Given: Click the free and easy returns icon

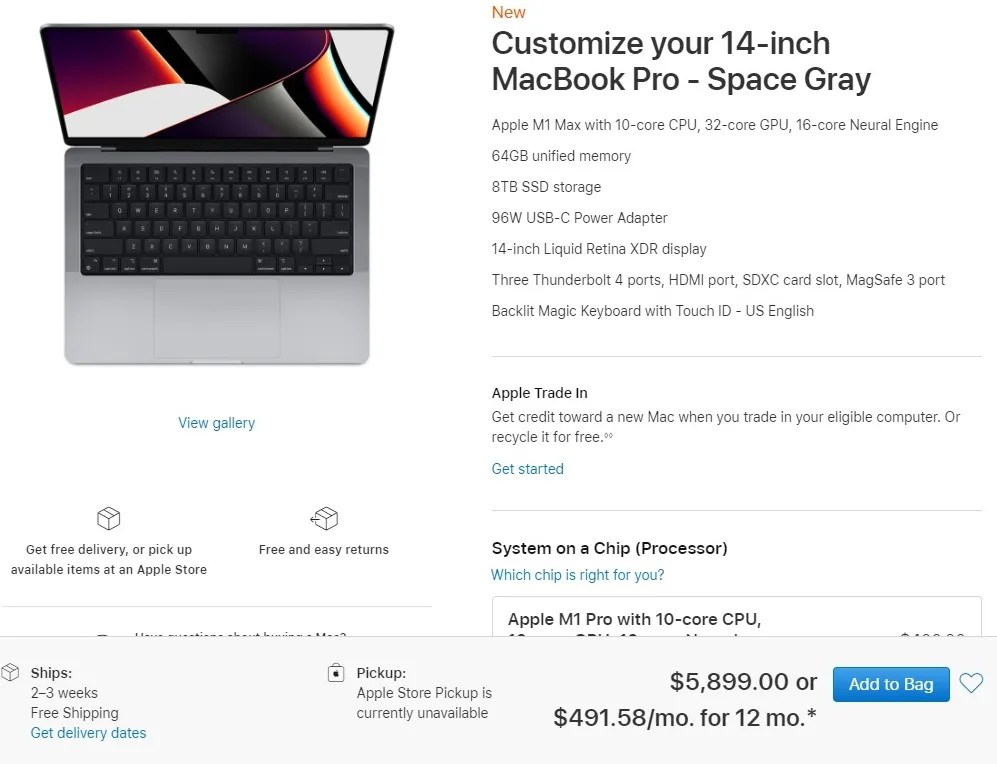Looking at the screenshot, I should (324, 518).
